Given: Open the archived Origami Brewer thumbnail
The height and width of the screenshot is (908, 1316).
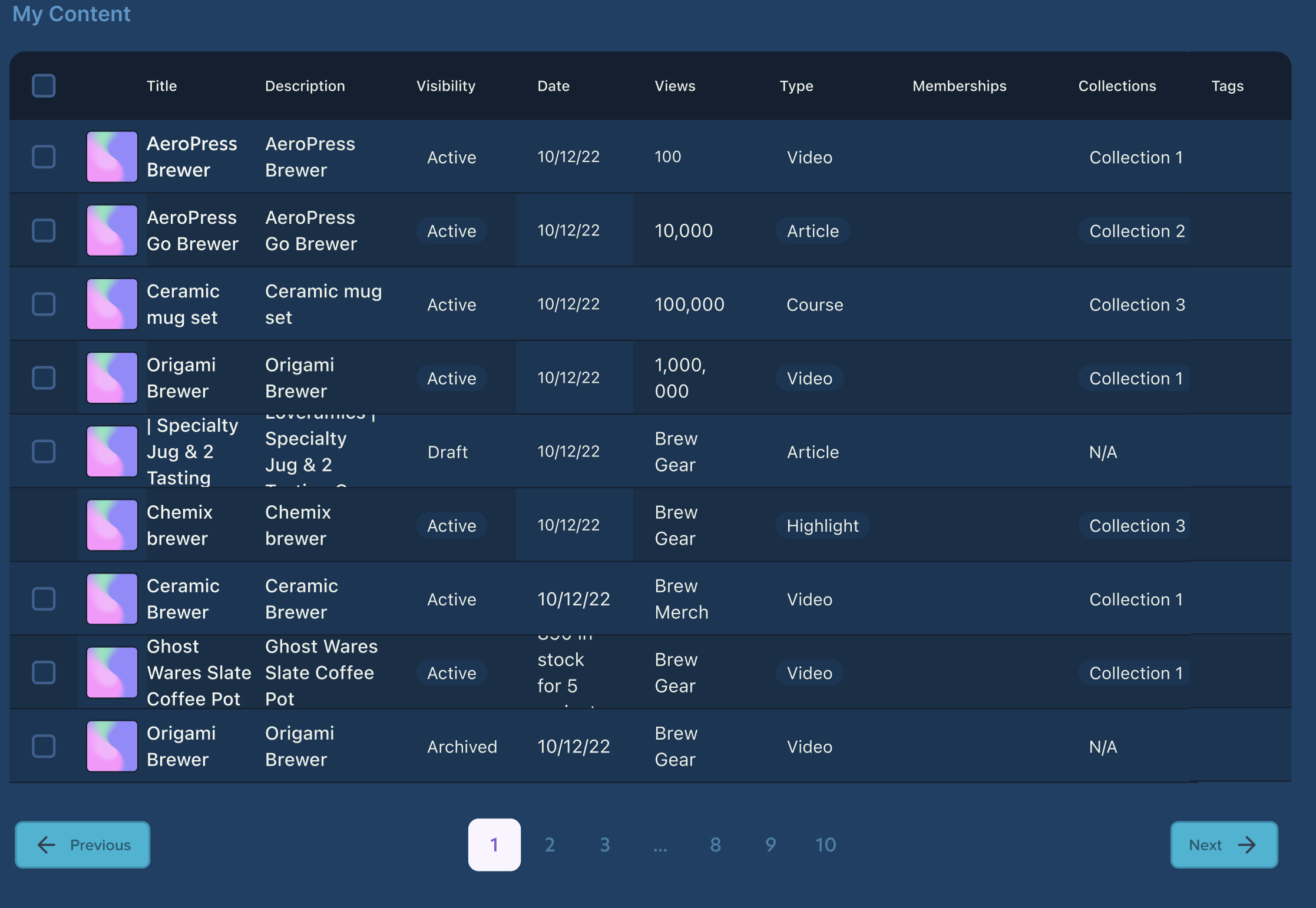Looking at the screenshot, I should point(112,745).
